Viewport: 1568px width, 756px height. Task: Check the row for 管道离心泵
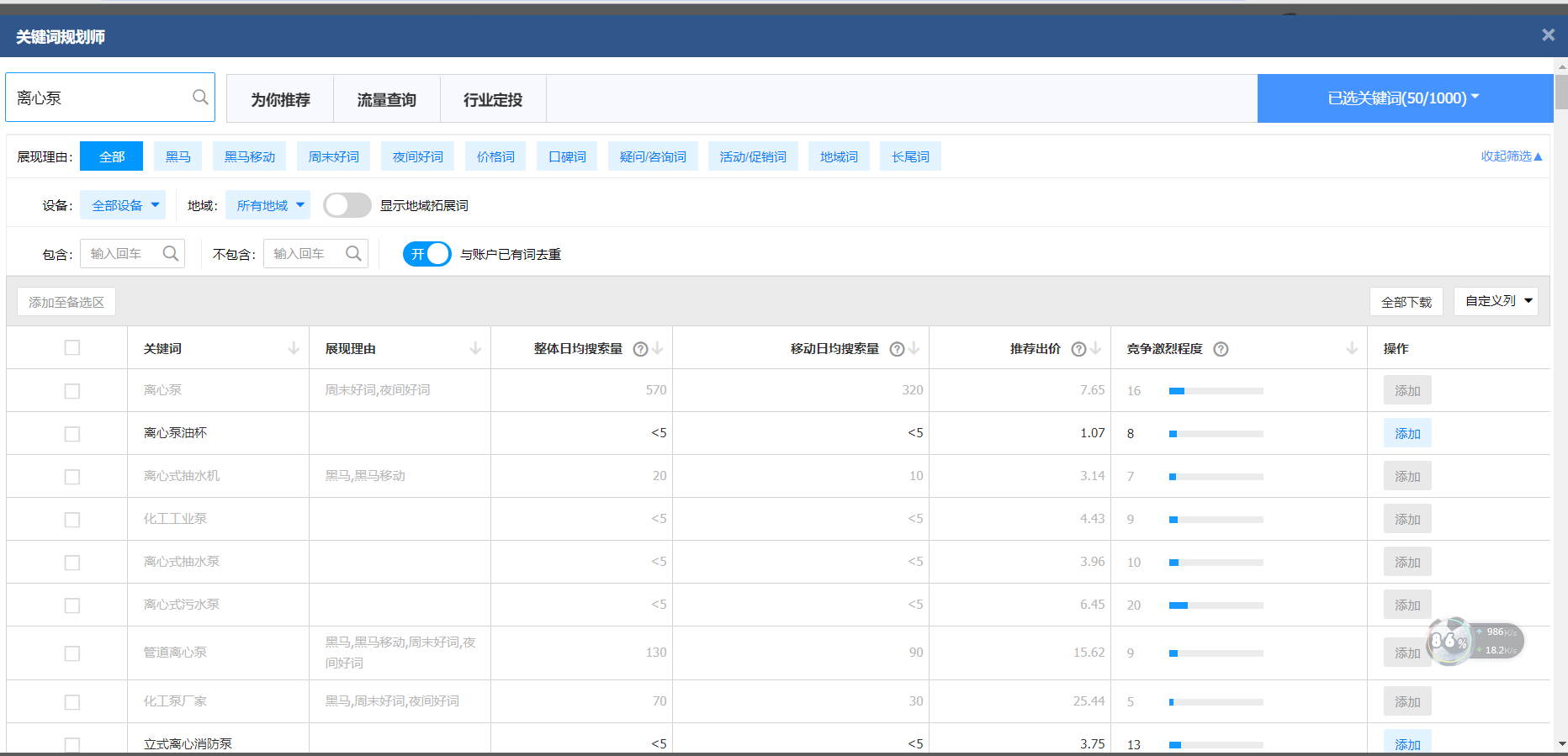point(72,653)
